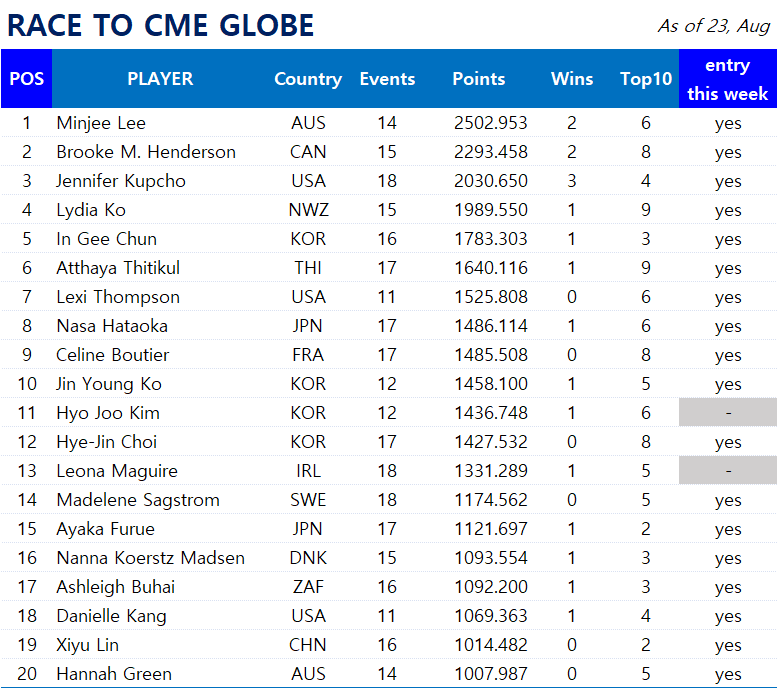Select In Gee Chun in the list
Screen dimensions: 777x693
click(x=107, y=239)
